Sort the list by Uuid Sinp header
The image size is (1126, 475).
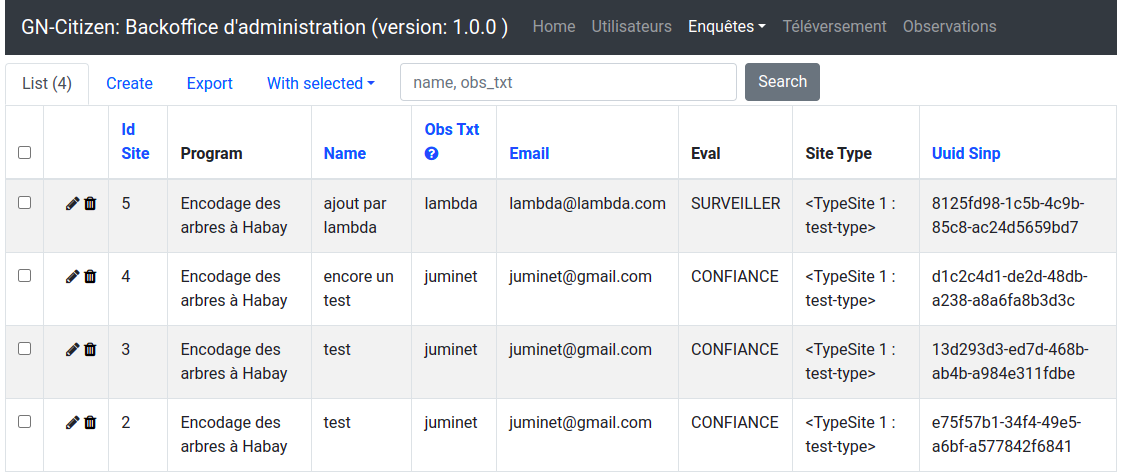(965, 154)
